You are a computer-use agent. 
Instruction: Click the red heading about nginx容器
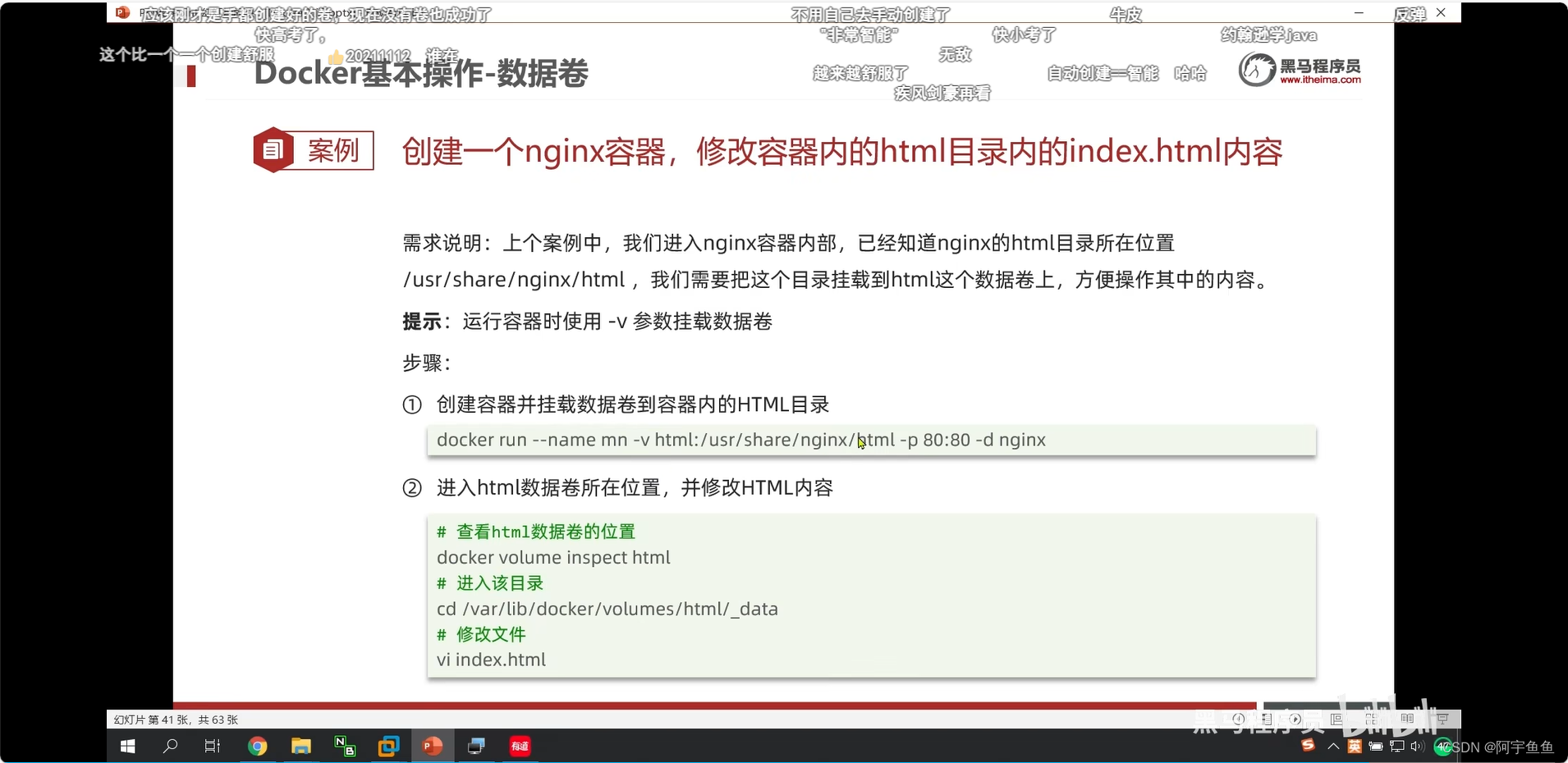coord(842,152)
